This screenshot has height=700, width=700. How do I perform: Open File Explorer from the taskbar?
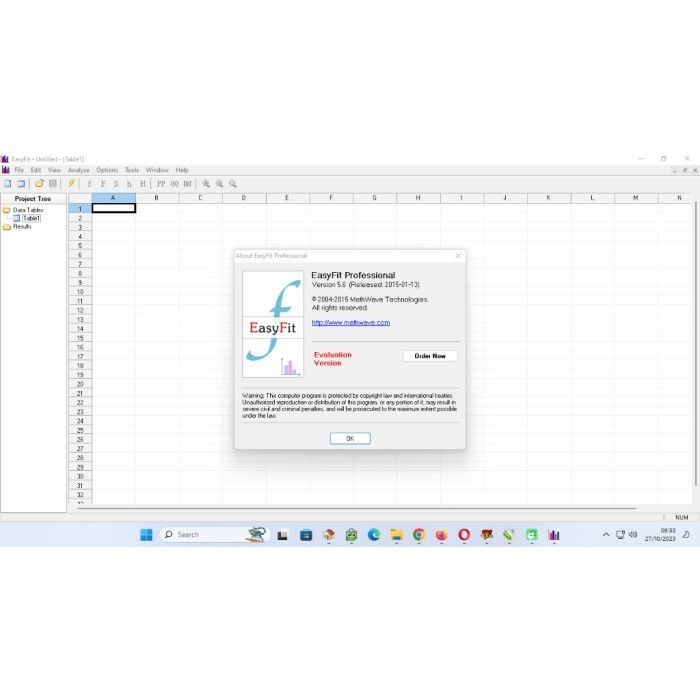[x=396, y=535]
